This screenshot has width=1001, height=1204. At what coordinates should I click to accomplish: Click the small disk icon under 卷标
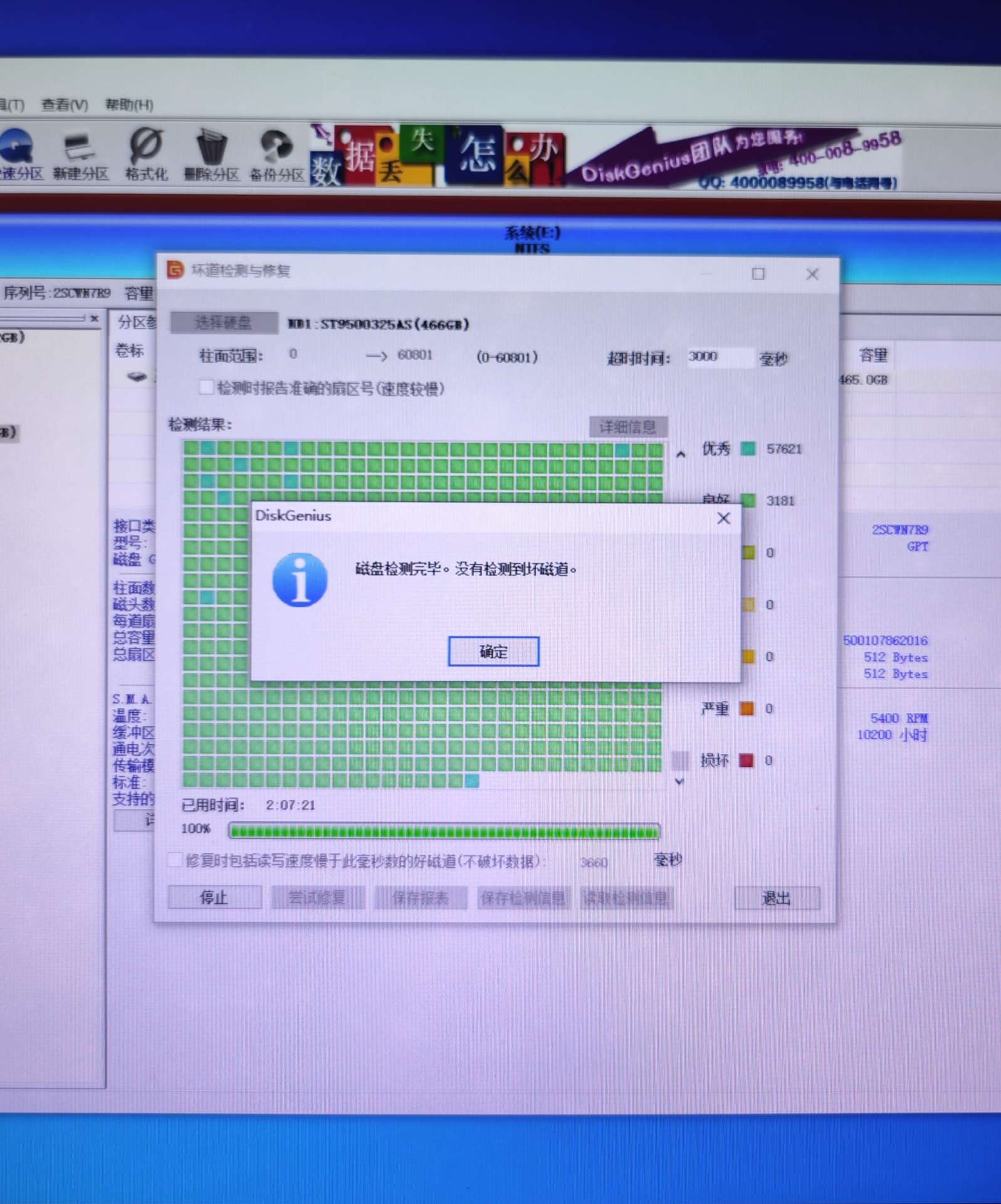pyautogui.click(x=137, y=377)
